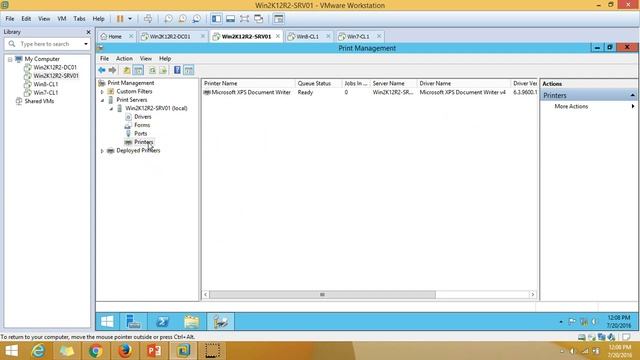The height and width of the screenshot is (360, 640).
Task: Collapse the Win2K12R2-SRV01 (local) node
Action: pyautogui.click(x=111, y=109)
